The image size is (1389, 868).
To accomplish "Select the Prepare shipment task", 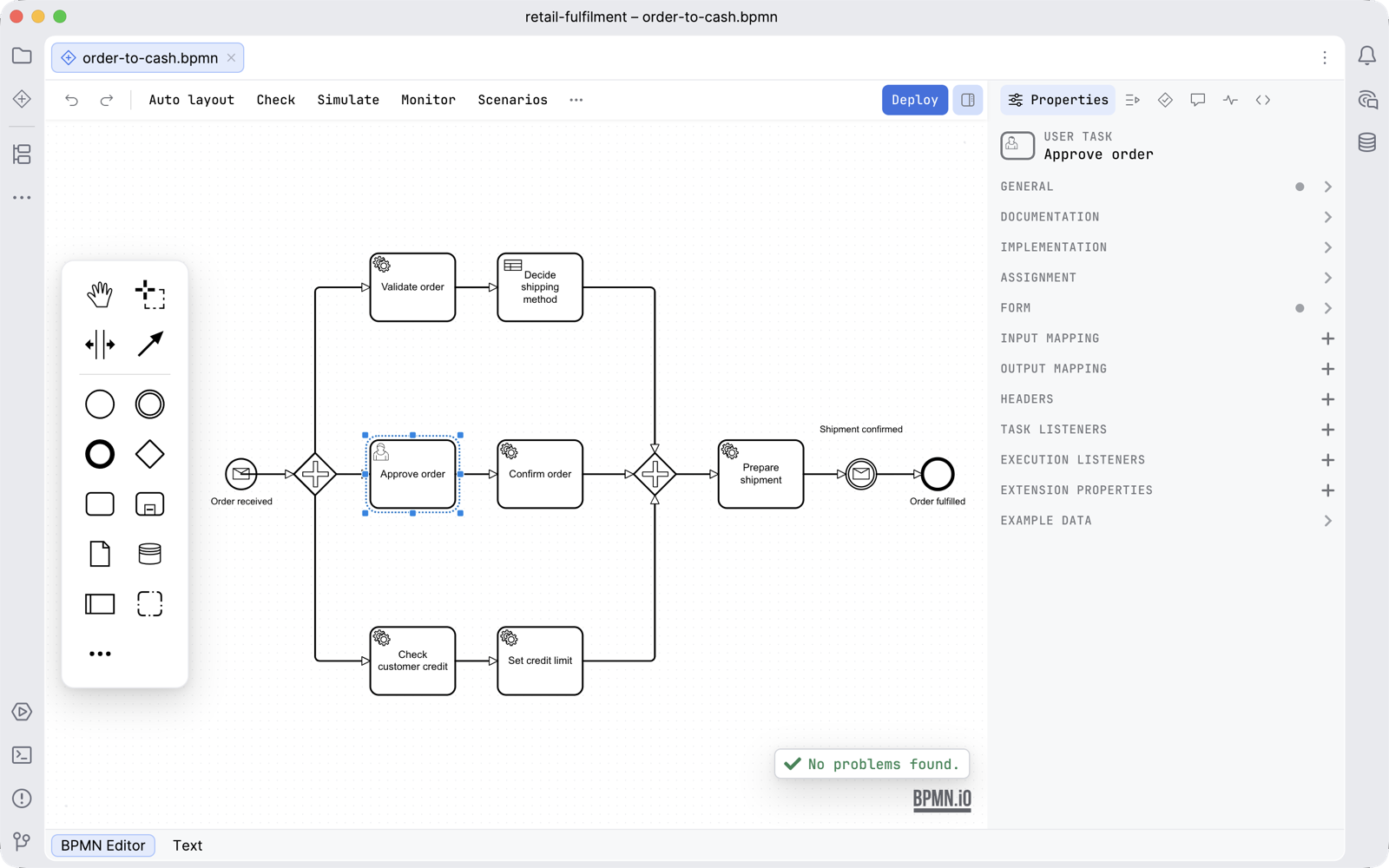I will [x=760, y=474].
